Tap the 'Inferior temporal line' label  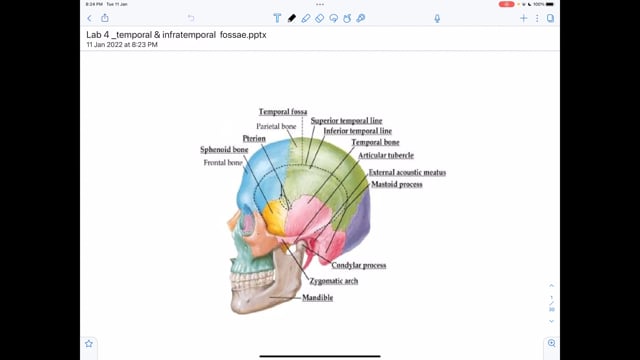[x=358, y=131]
